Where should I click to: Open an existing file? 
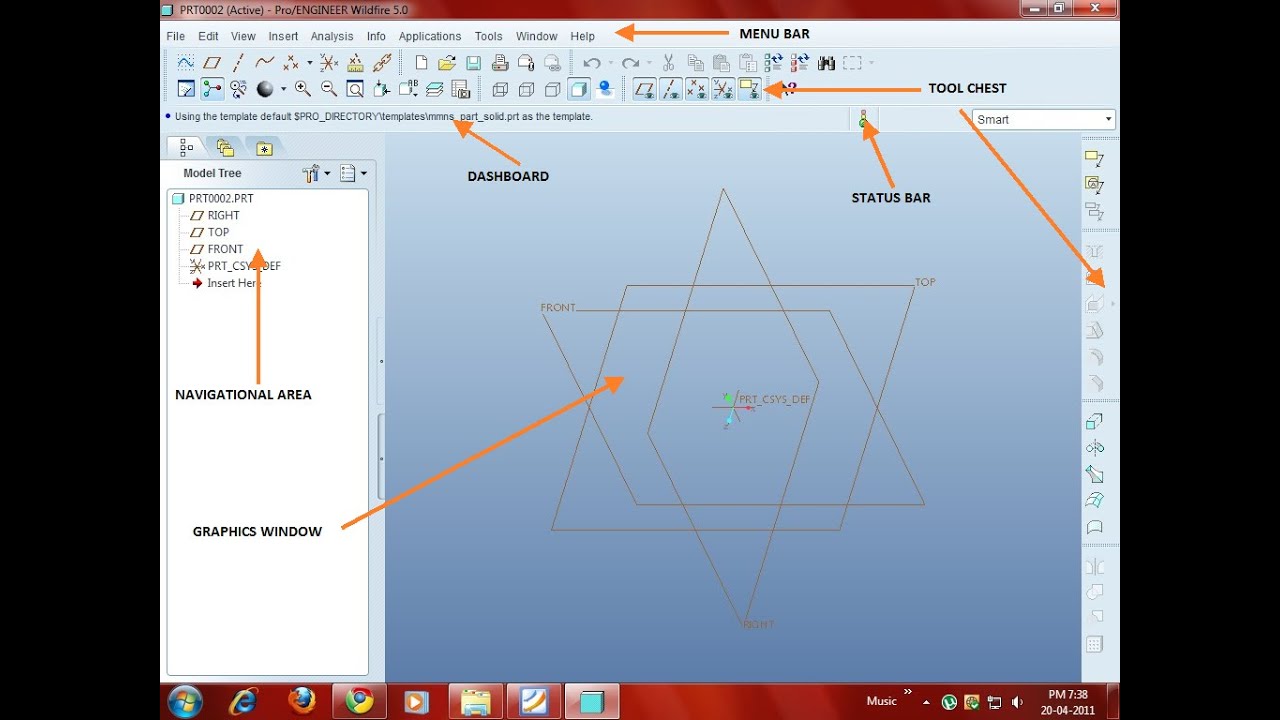[447, 63]
